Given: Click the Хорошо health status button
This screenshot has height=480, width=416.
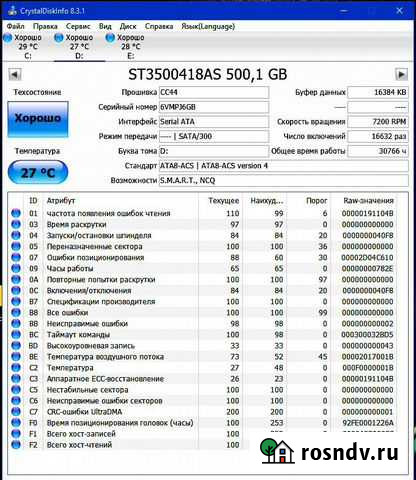Looking at the screenshot, I should click(x=38, y=119).
